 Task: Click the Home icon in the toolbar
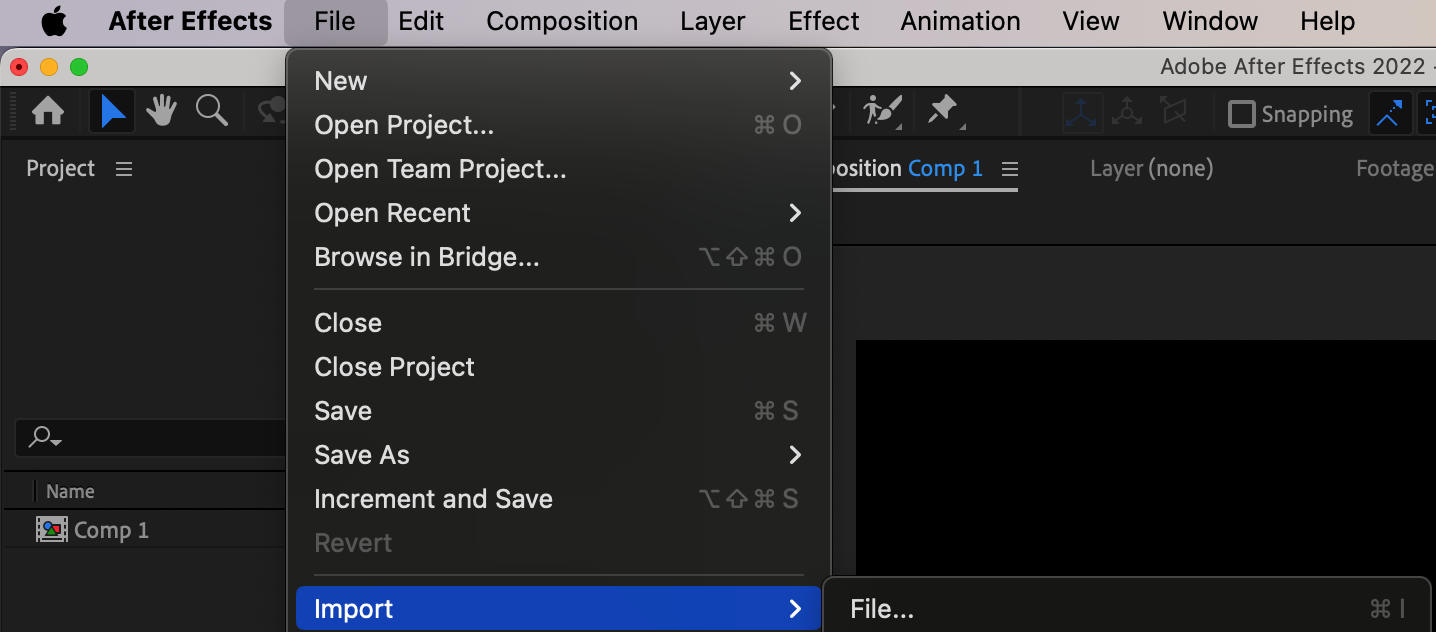(48, 112)
